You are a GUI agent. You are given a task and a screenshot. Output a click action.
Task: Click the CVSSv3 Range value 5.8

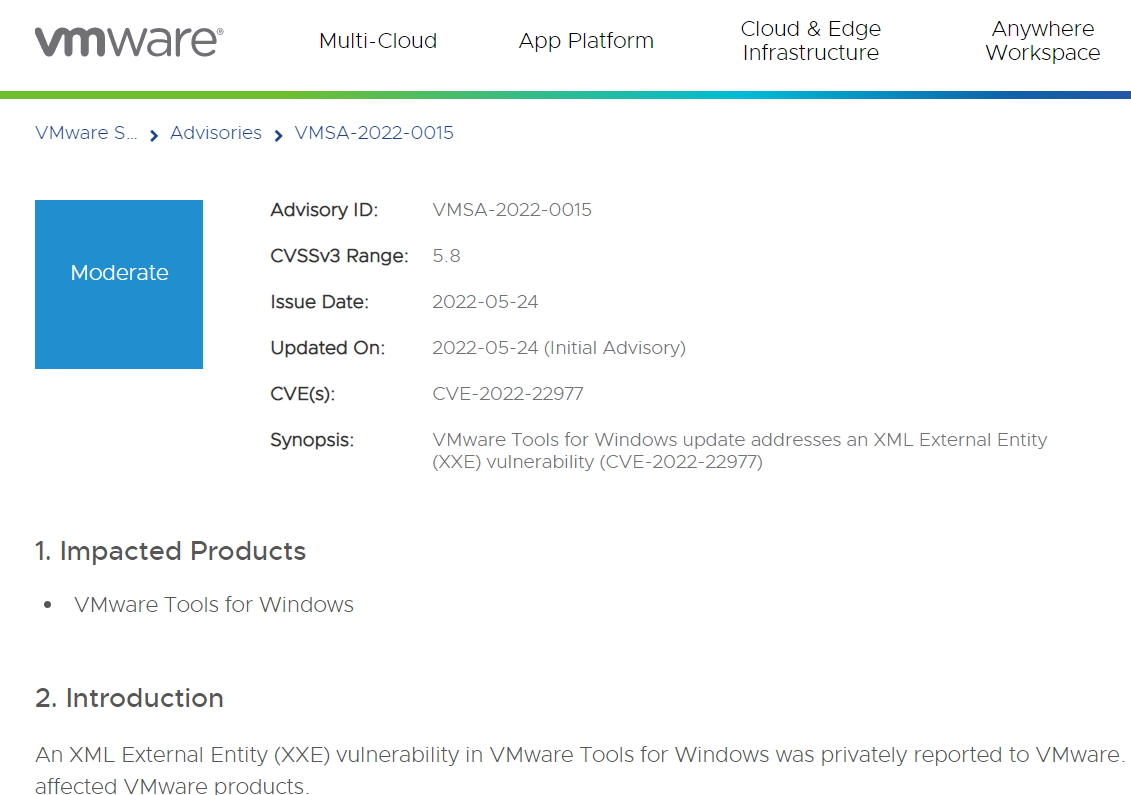point(446,256)
